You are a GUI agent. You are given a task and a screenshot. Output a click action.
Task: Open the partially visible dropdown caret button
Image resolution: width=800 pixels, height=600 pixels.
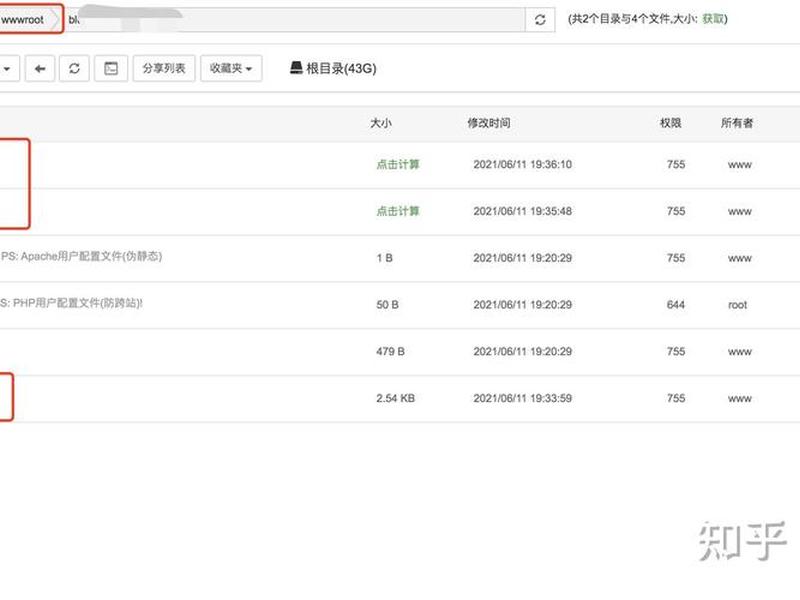tap(8, 68)
